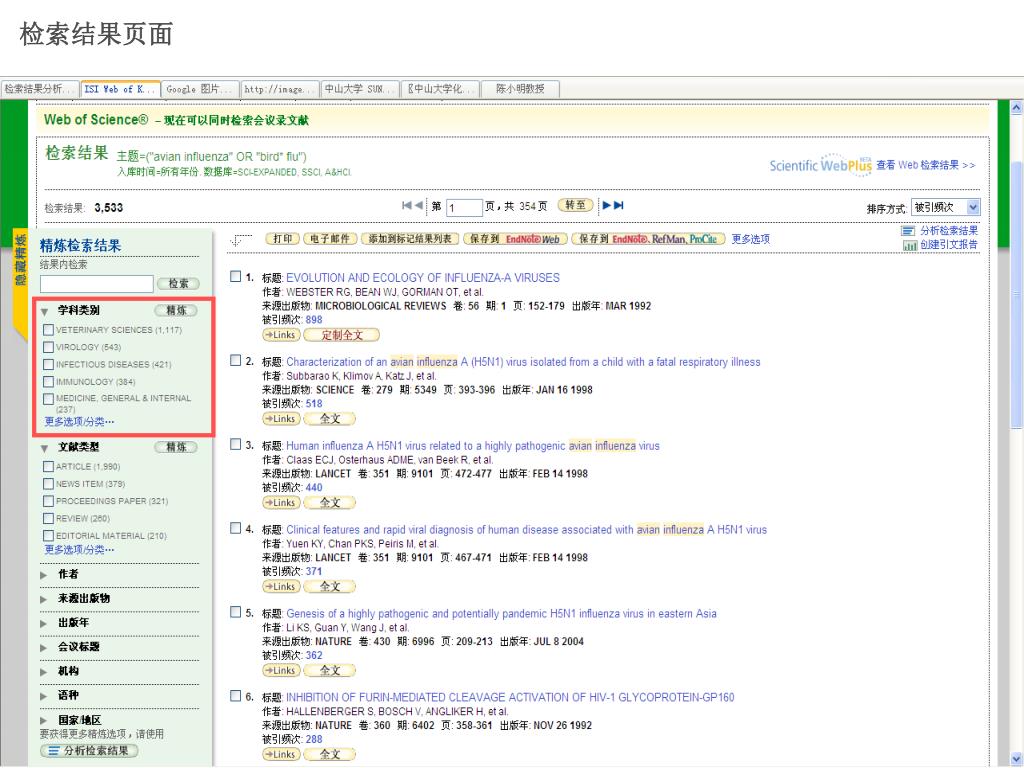1024x768 pixels.
Task: Check the ARTICLE document type box
Action: [48, 466]
